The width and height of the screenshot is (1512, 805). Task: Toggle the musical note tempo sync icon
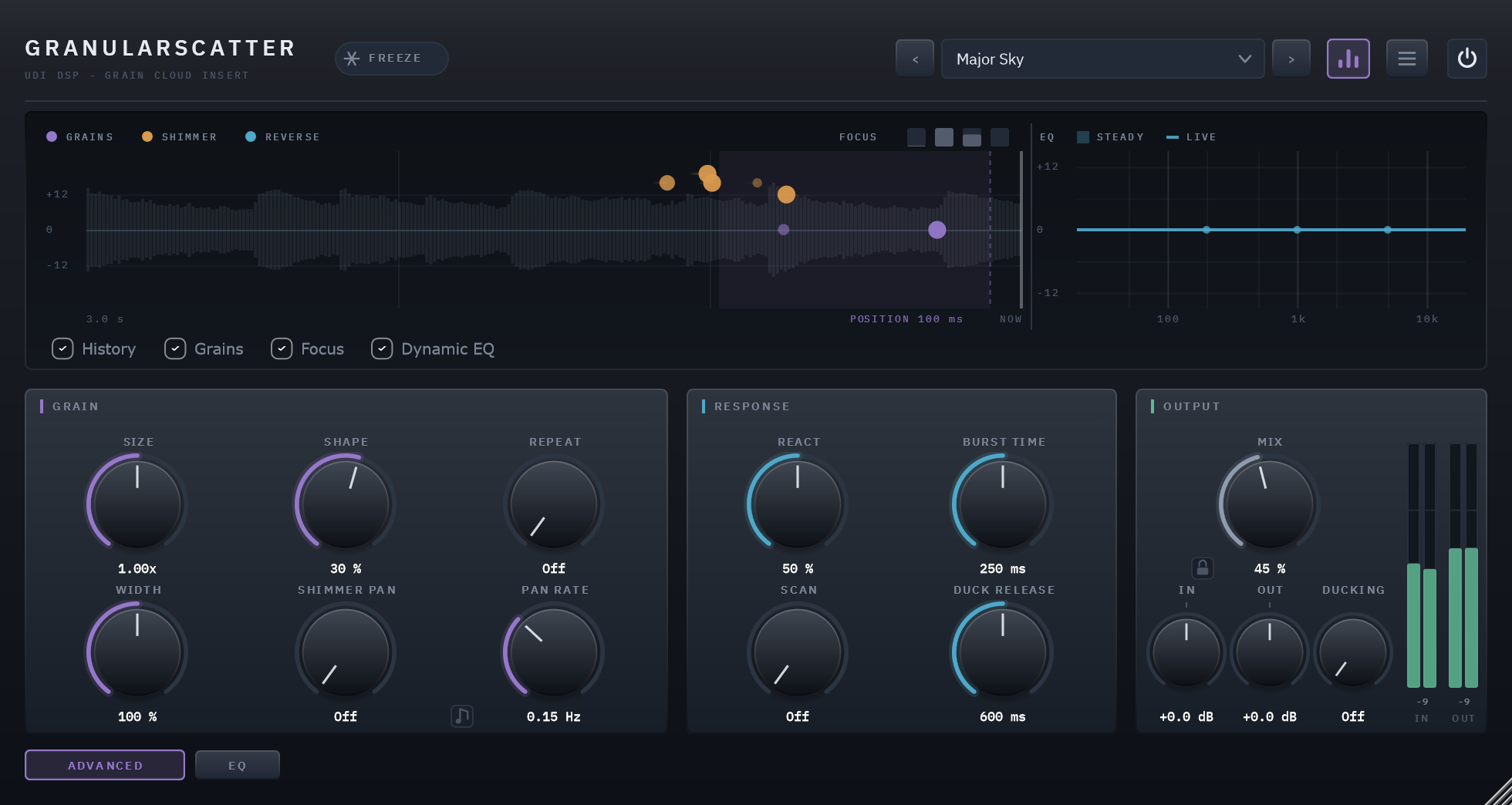(462, 716)
